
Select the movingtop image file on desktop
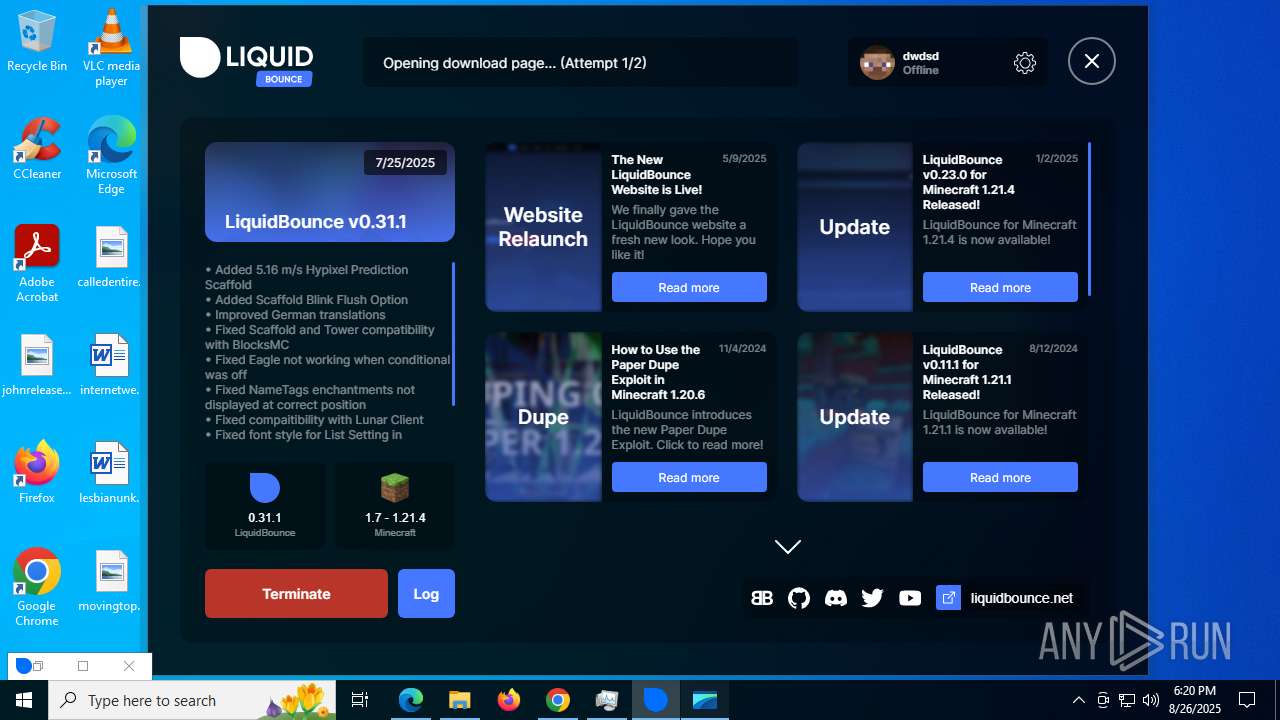[111, 581]
